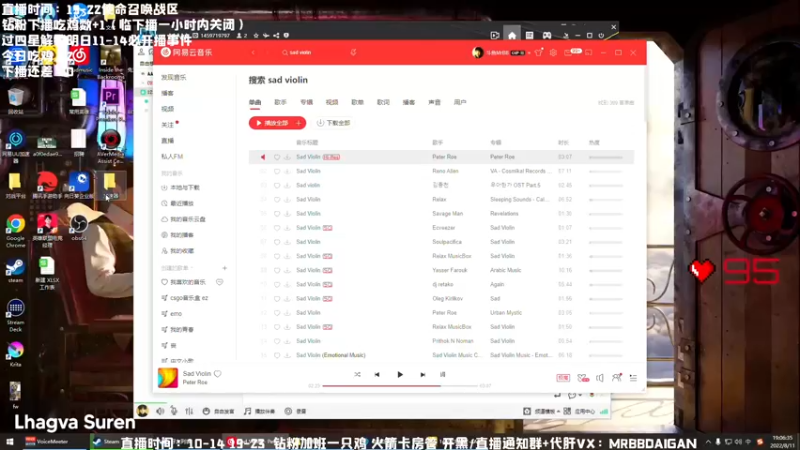Like the Yasser Farouk Sad Violin row
The width and height of the screenshot is (800, 450).
pyautogui.click(x=277, y=270)
